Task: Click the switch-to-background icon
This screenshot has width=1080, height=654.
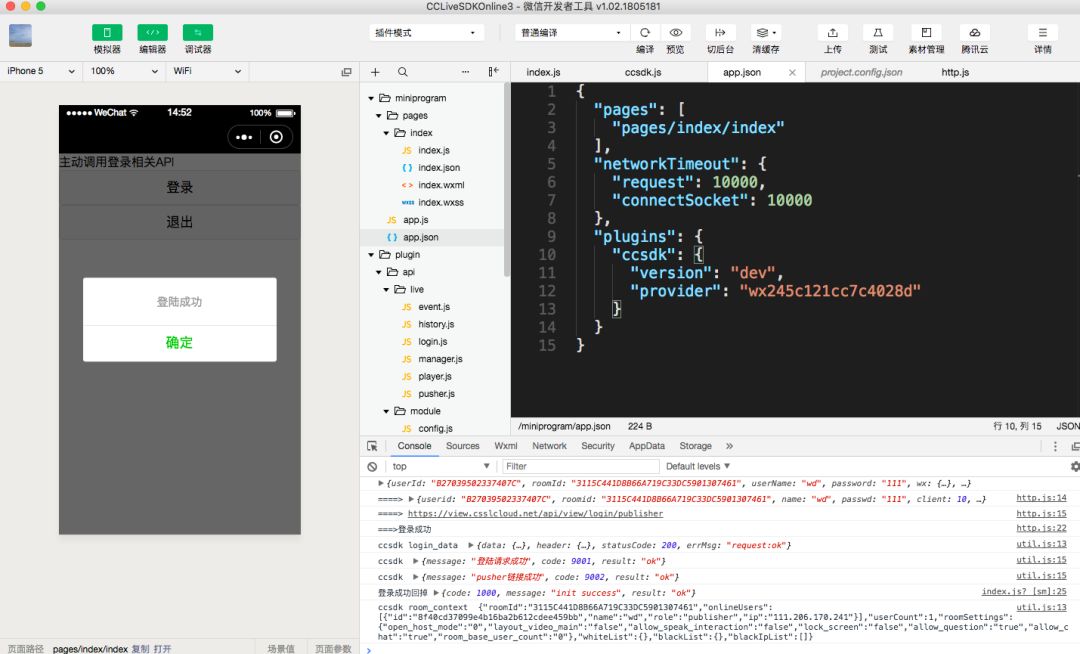Action: [720, 32]
